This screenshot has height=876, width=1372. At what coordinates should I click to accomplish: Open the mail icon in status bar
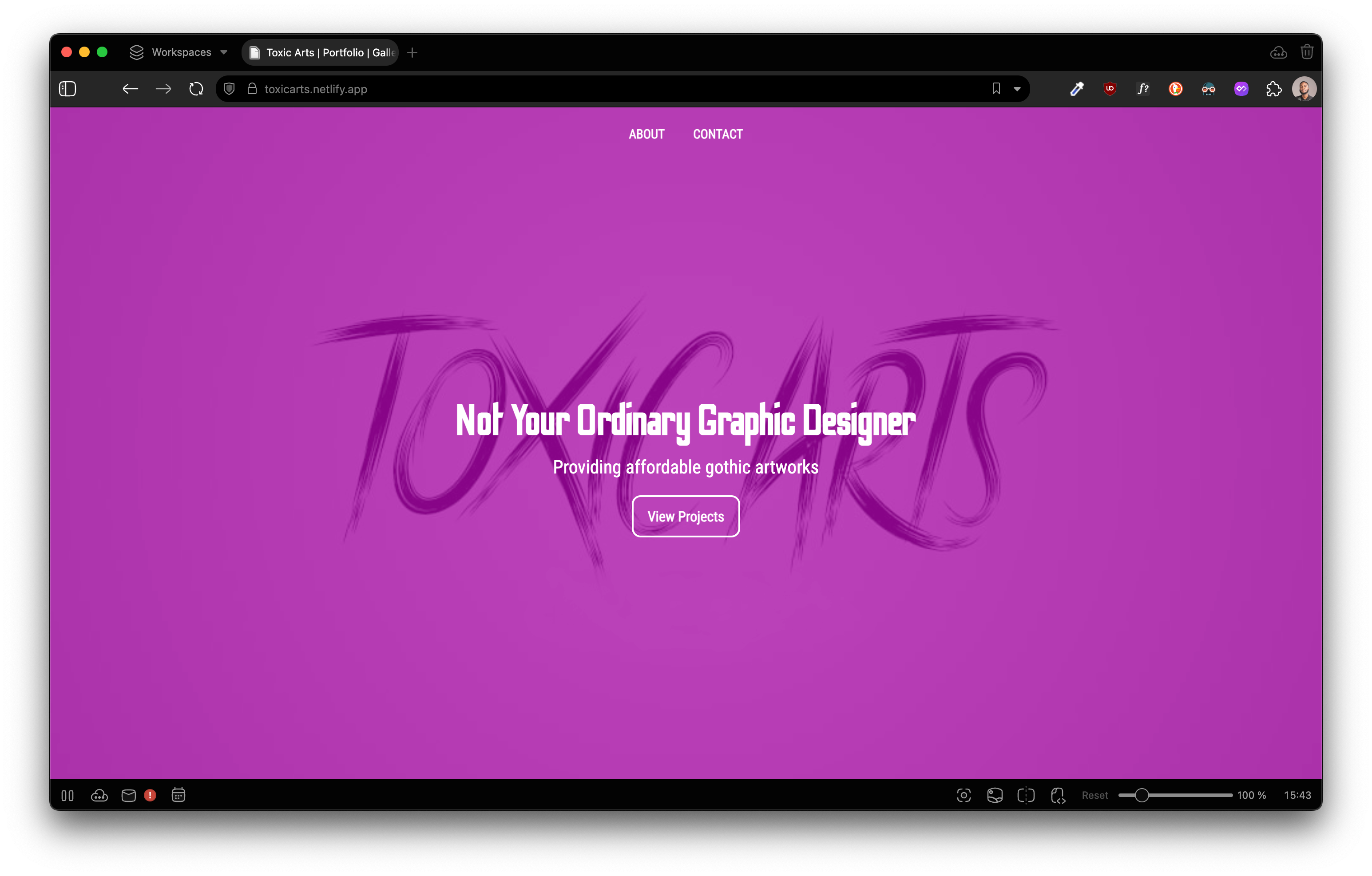[129, 796]
